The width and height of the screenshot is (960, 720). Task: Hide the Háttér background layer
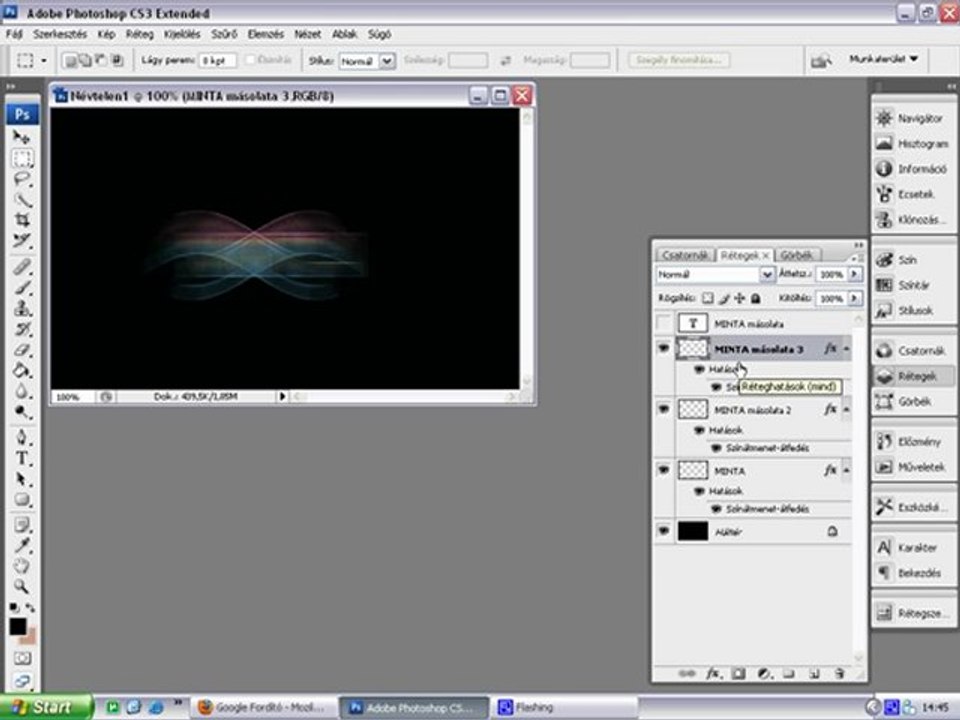point(664,531)
